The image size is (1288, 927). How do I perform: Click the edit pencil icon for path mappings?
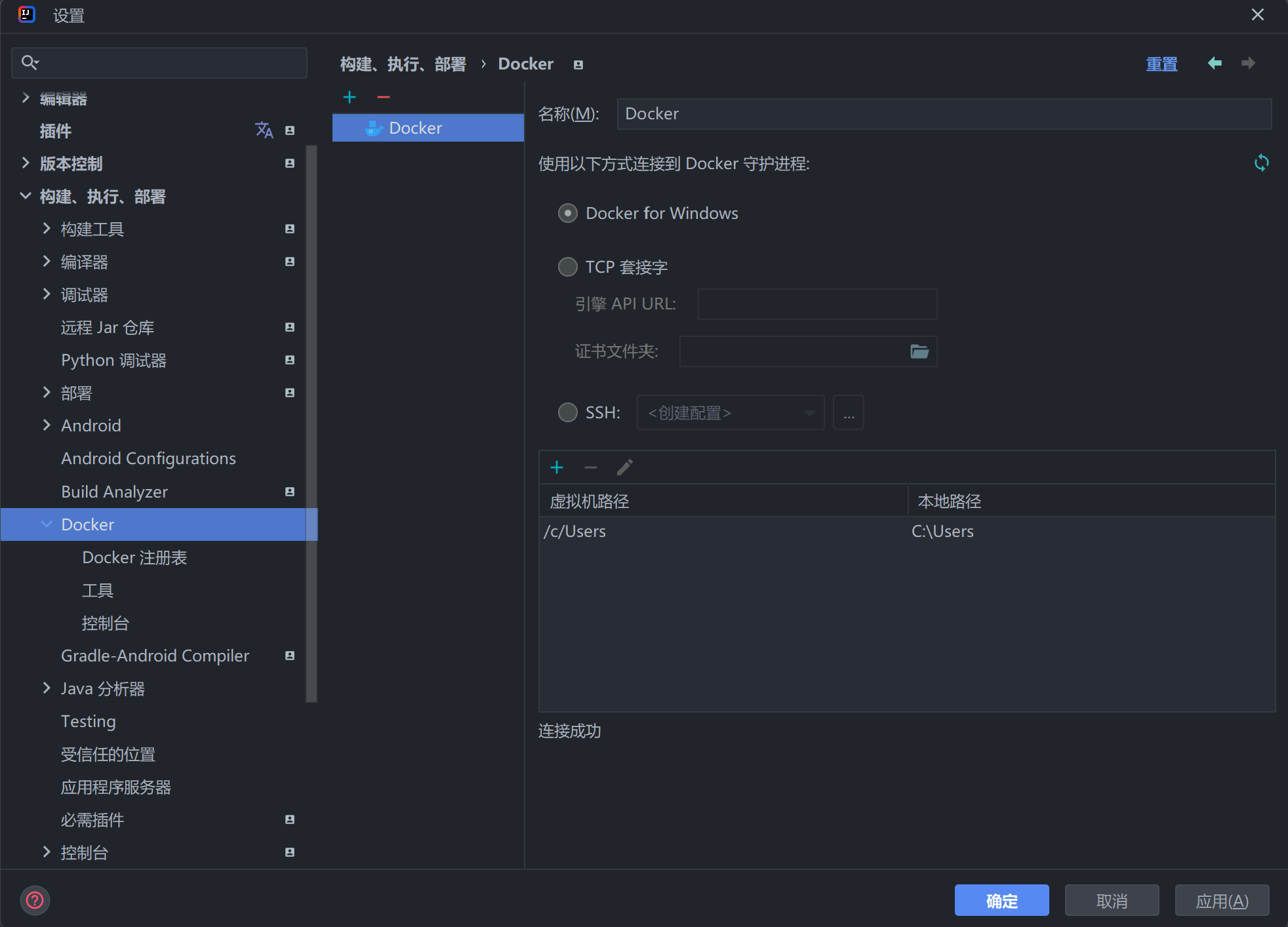click(625, 467)
